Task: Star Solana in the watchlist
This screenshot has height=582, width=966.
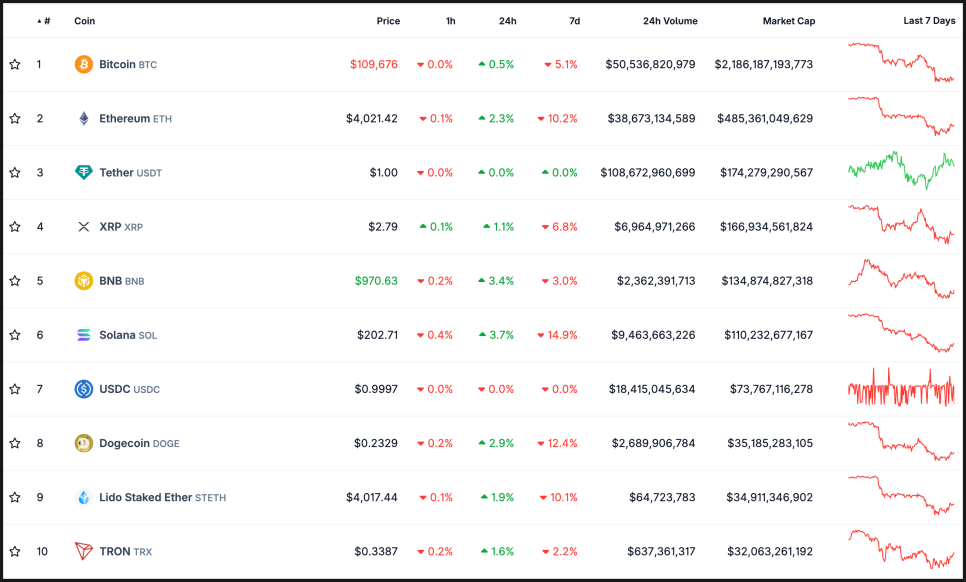Action: 15,335
